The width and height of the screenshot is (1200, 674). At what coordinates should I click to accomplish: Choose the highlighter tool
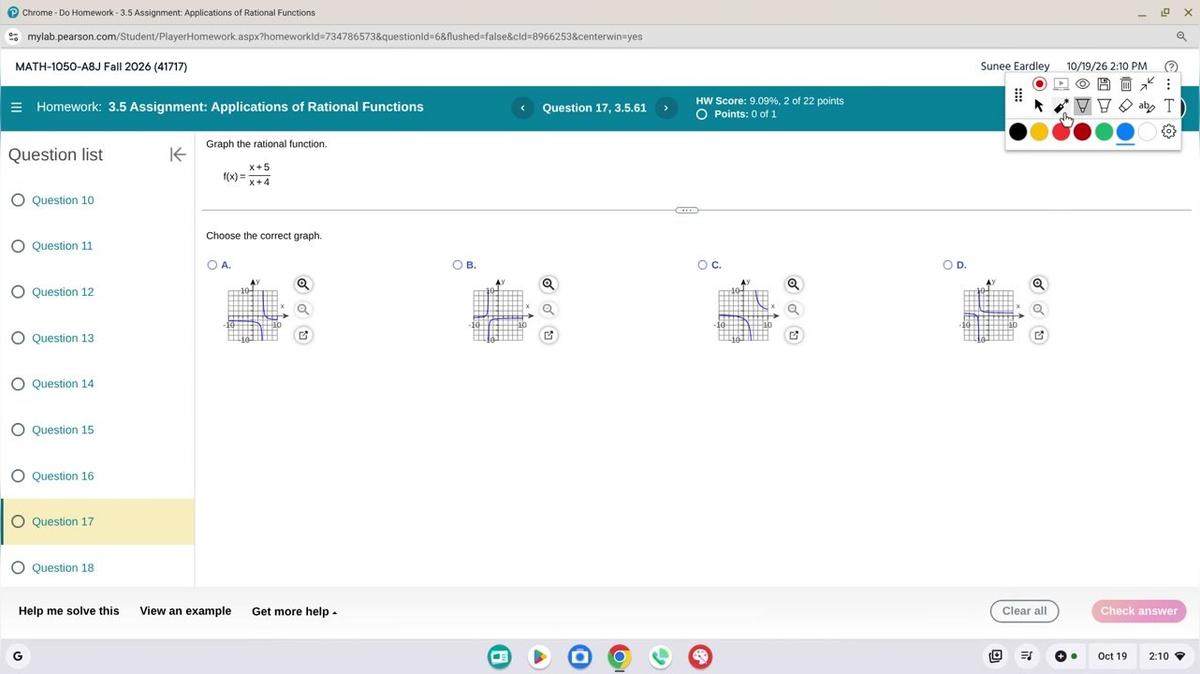click(x=1104, y=106)
